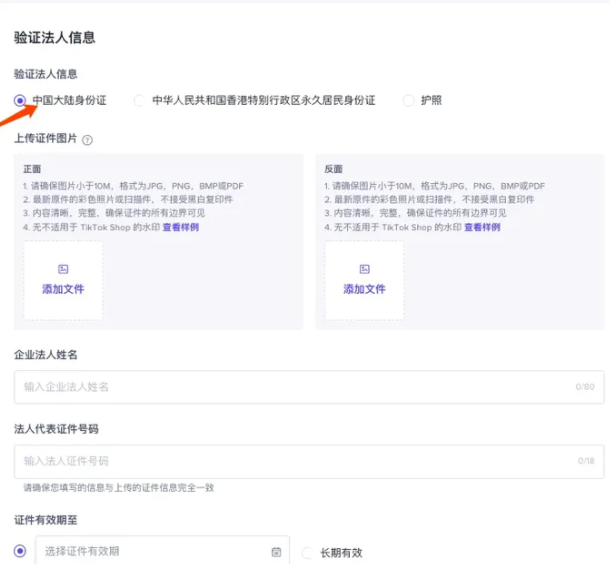Click the 中华人民共和国香港特别行政区永久居民身份证 label text
This screenshot has width=610, height=564.
point(264,101)
